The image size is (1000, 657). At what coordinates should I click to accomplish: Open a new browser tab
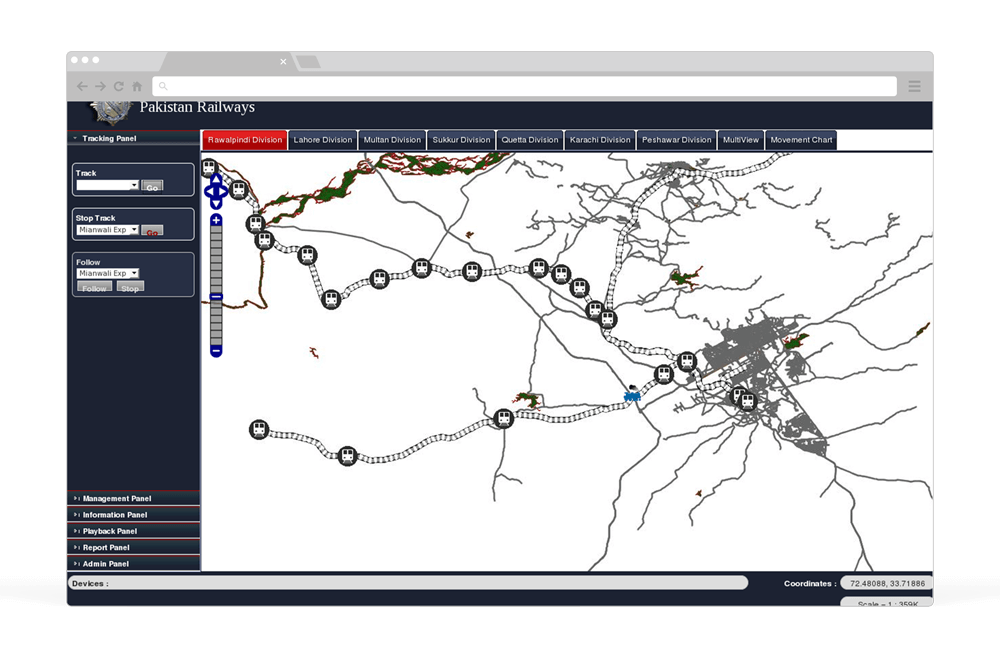308,62
